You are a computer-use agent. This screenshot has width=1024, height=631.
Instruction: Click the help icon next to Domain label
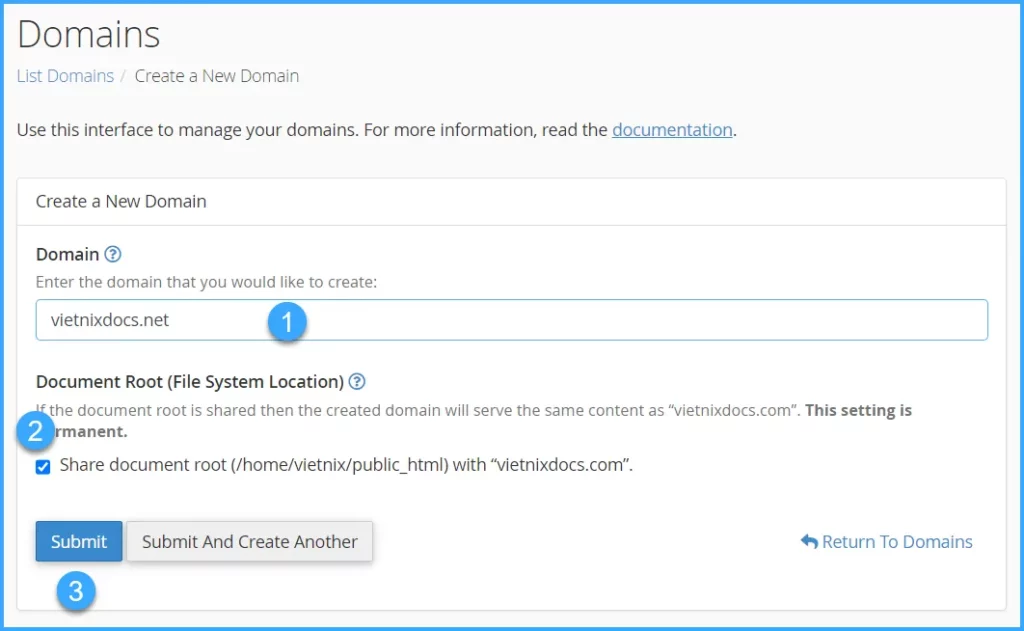click(113, 254)
